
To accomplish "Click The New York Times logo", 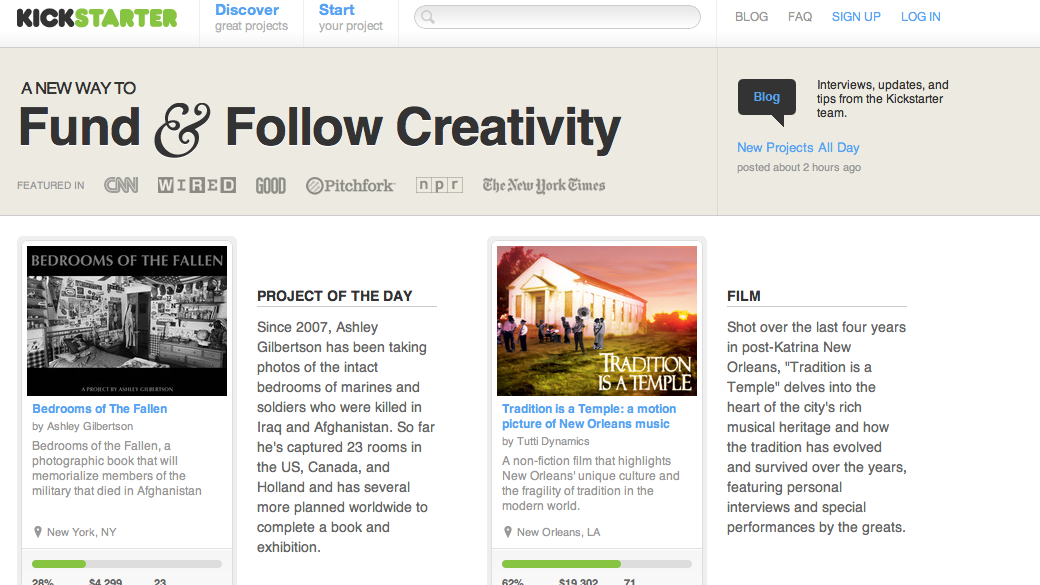I will (x=544, y=186).
